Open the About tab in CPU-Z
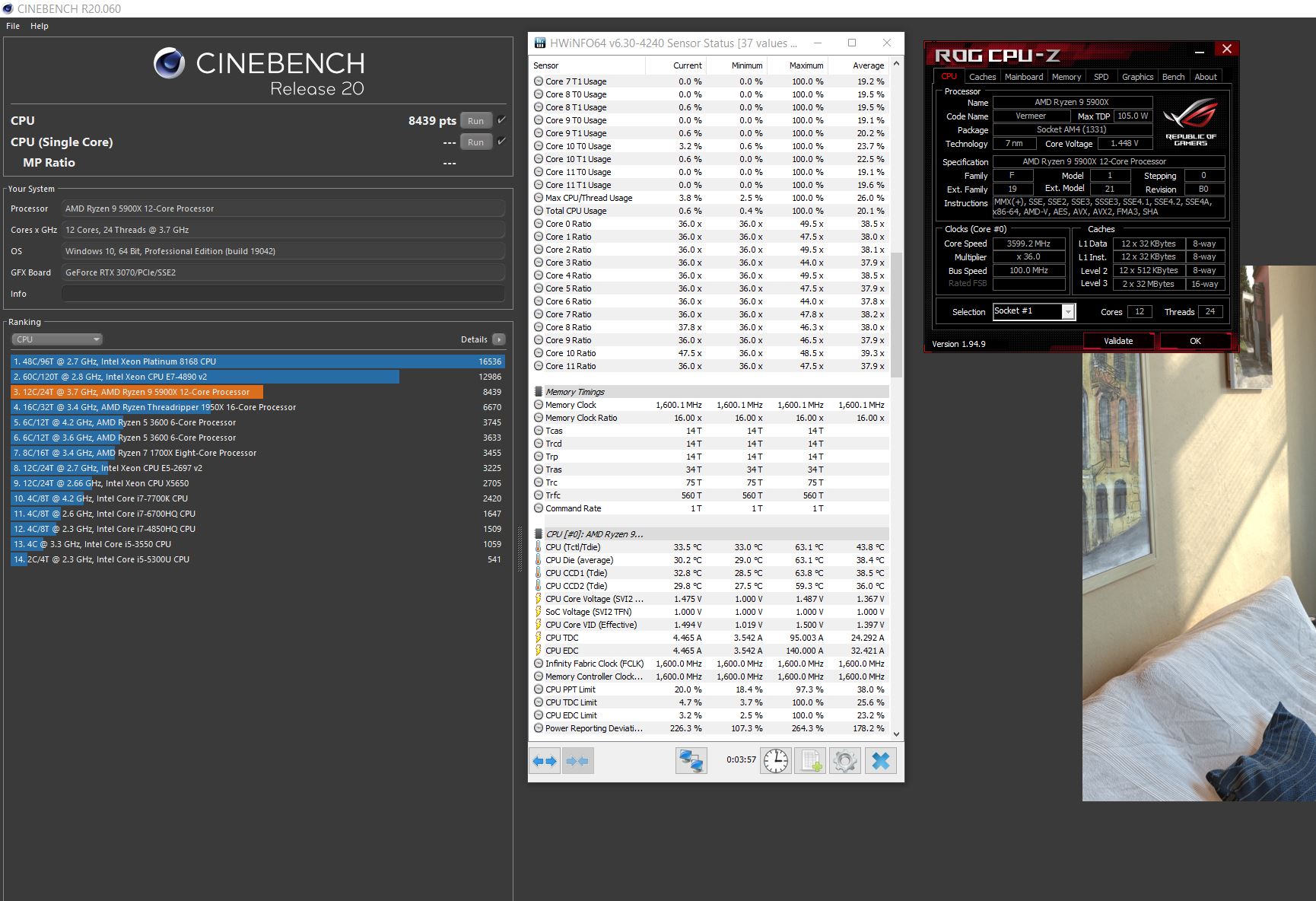This screenshot has height=901, width=1316. click(x=1206, y=77)
